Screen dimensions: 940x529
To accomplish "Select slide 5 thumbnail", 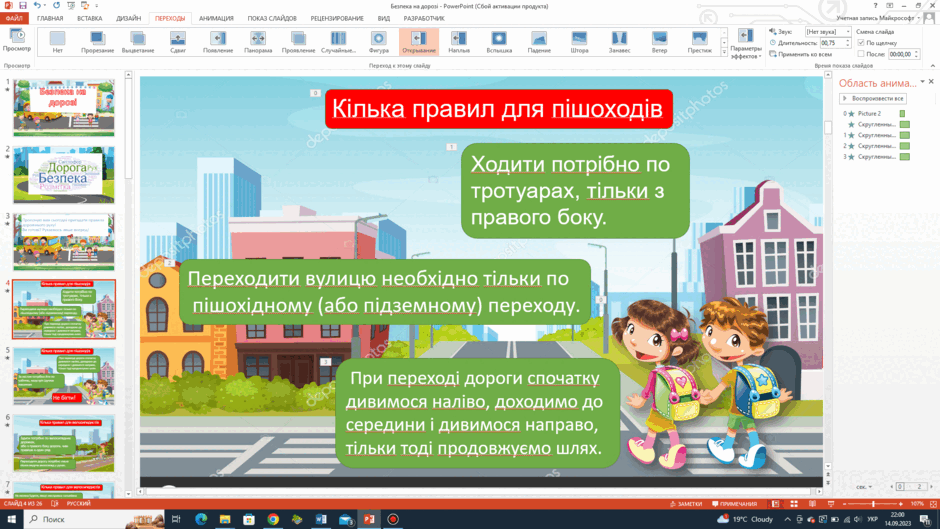I will tap(64, 376).
